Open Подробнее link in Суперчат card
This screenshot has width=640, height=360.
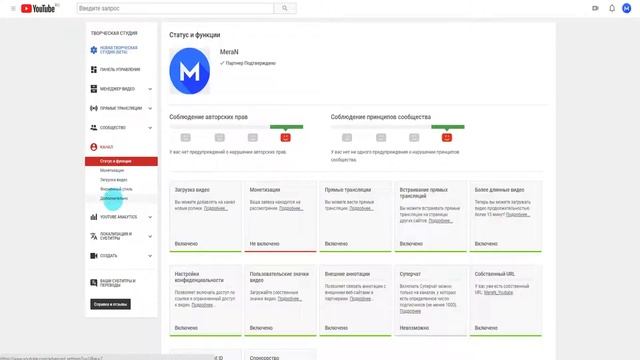[410, 311]
